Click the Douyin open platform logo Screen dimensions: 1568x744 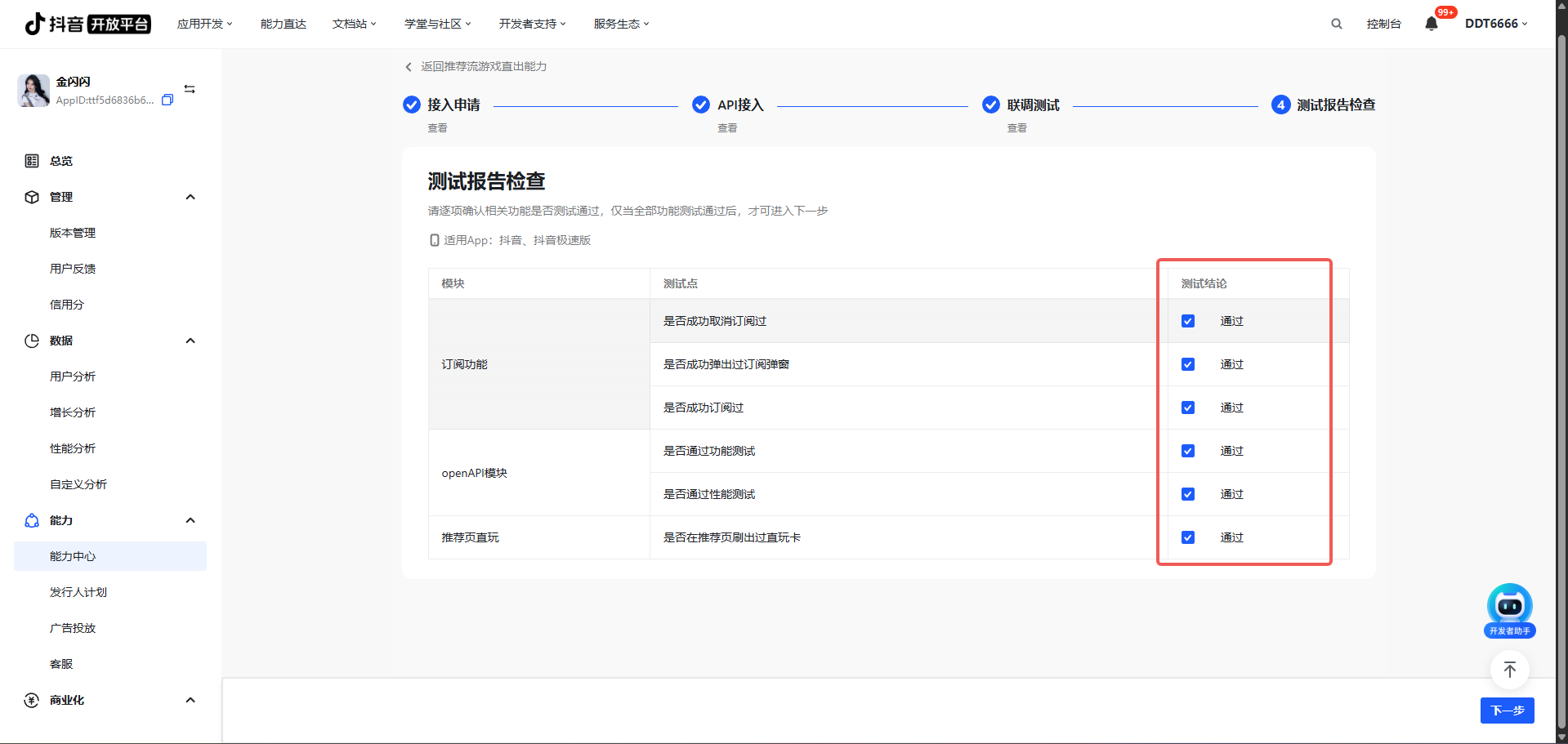(x=87, y=24)
